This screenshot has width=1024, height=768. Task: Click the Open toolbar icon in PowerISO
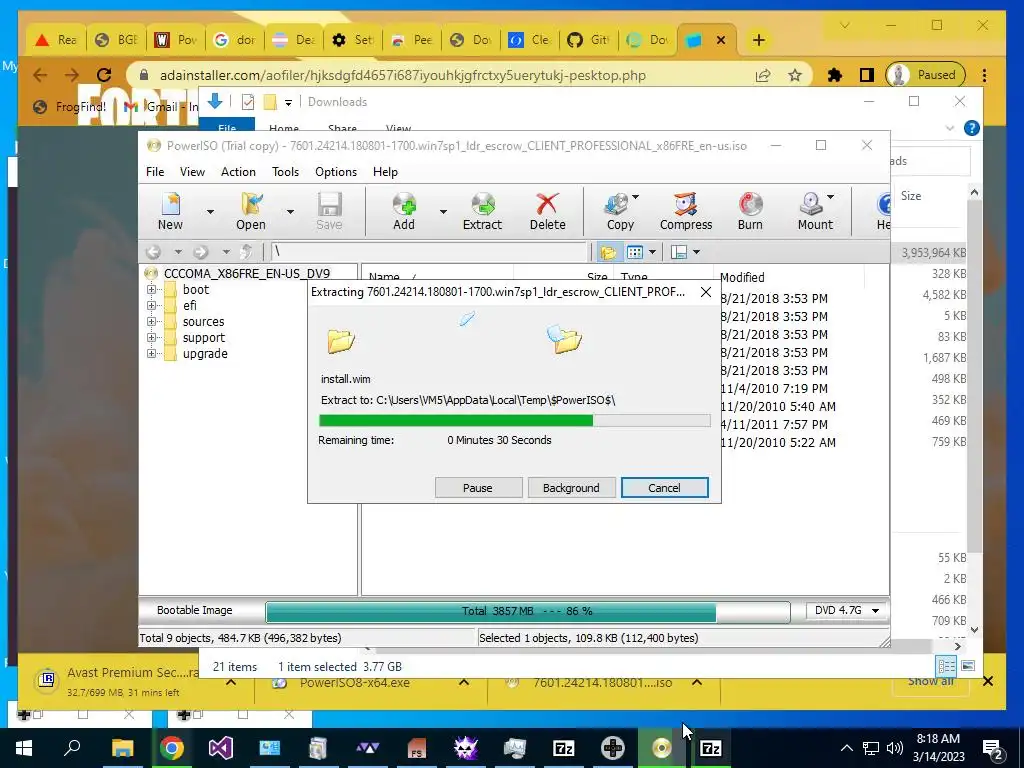(251, 211)
